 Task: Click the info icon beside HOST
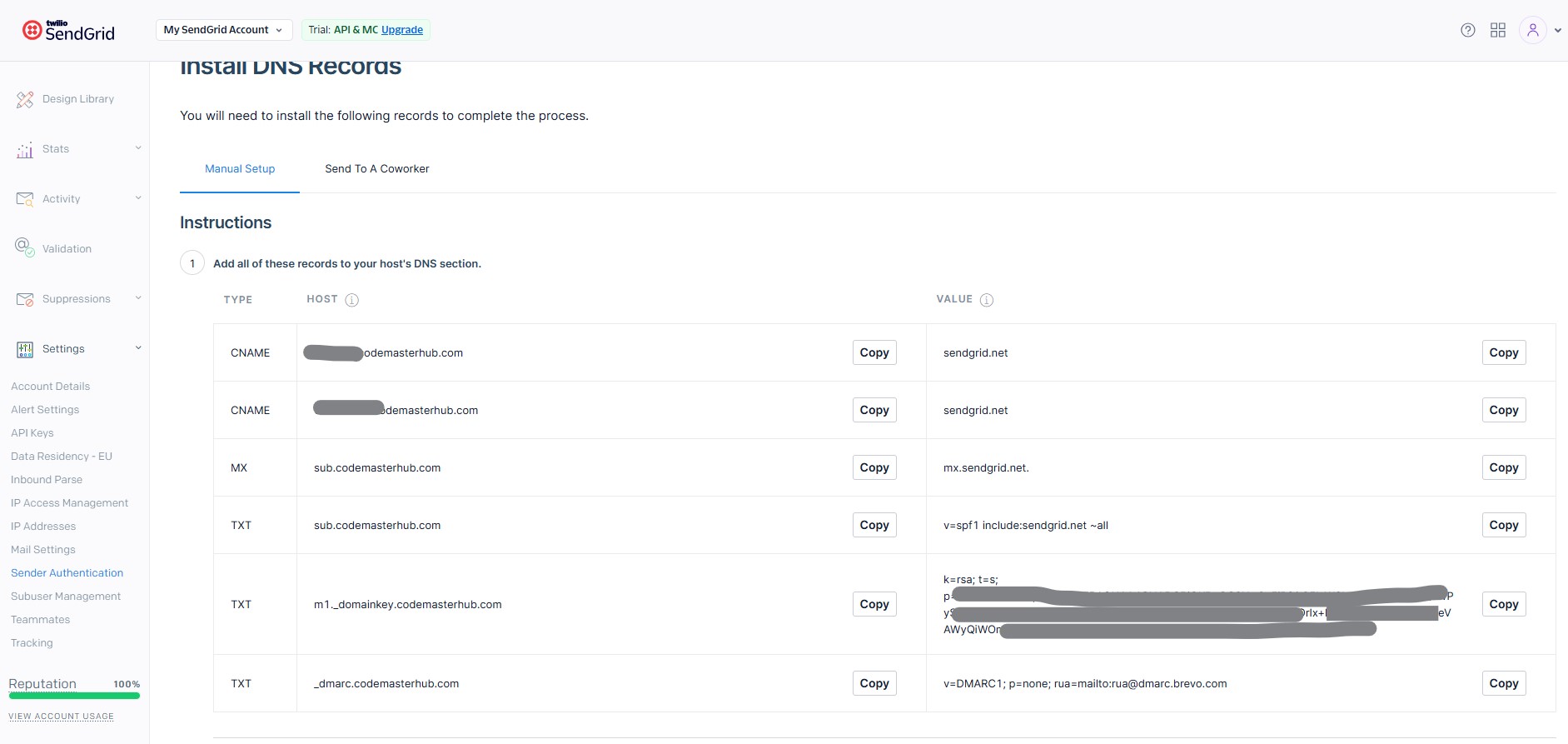pyautogui.click(x=352, y=300)
